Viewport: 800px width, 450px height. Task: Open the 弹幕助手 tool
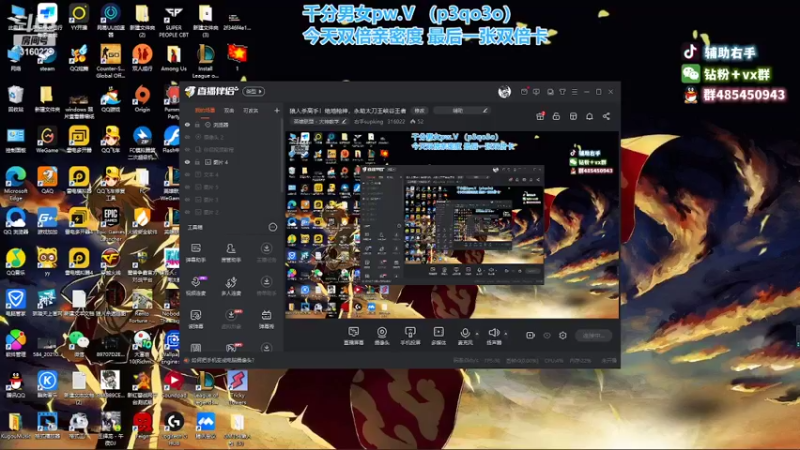[x=196, y=253]
